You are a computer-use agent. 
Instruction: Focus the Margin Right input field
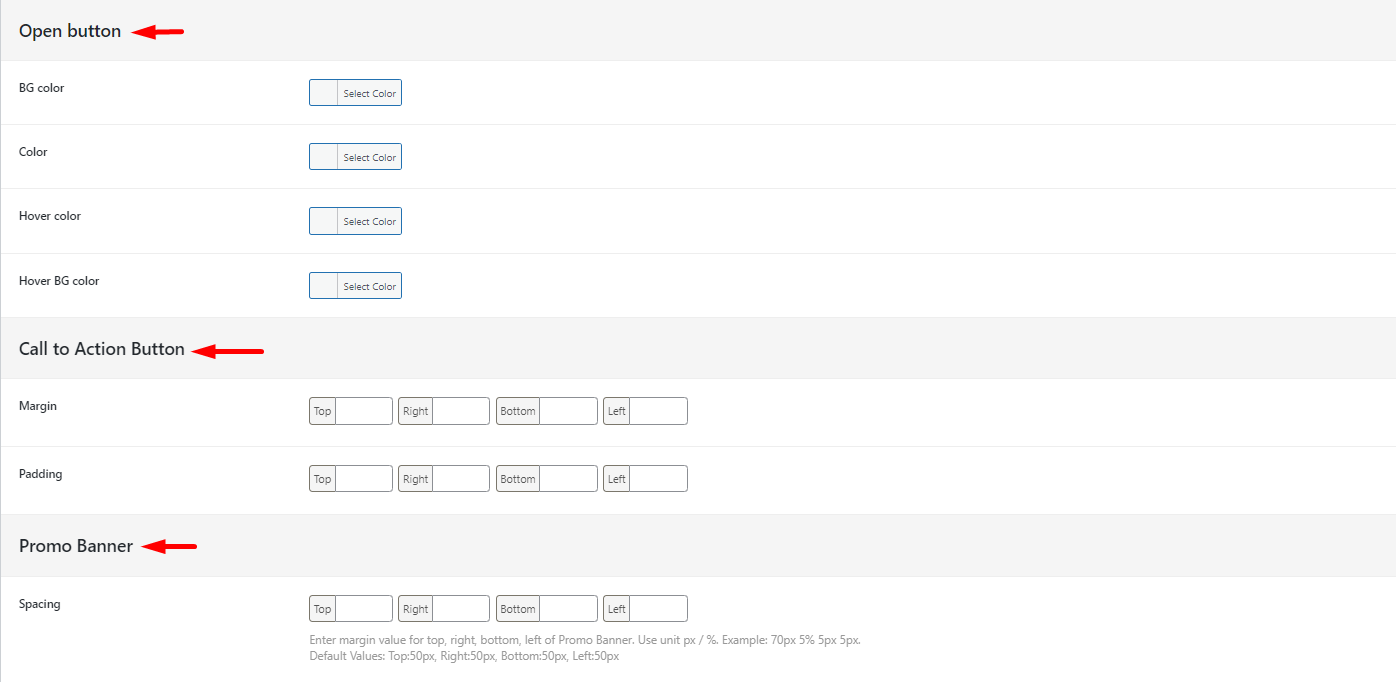coord(460,411)
